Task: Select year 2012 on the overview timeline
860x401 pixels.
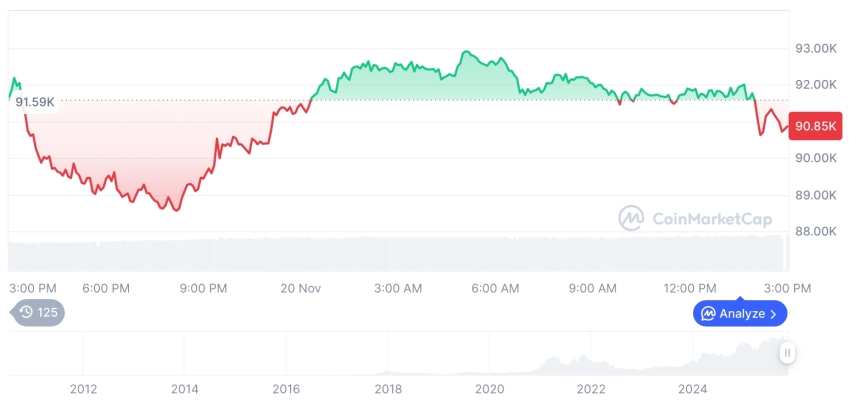Action: [83, 389]
